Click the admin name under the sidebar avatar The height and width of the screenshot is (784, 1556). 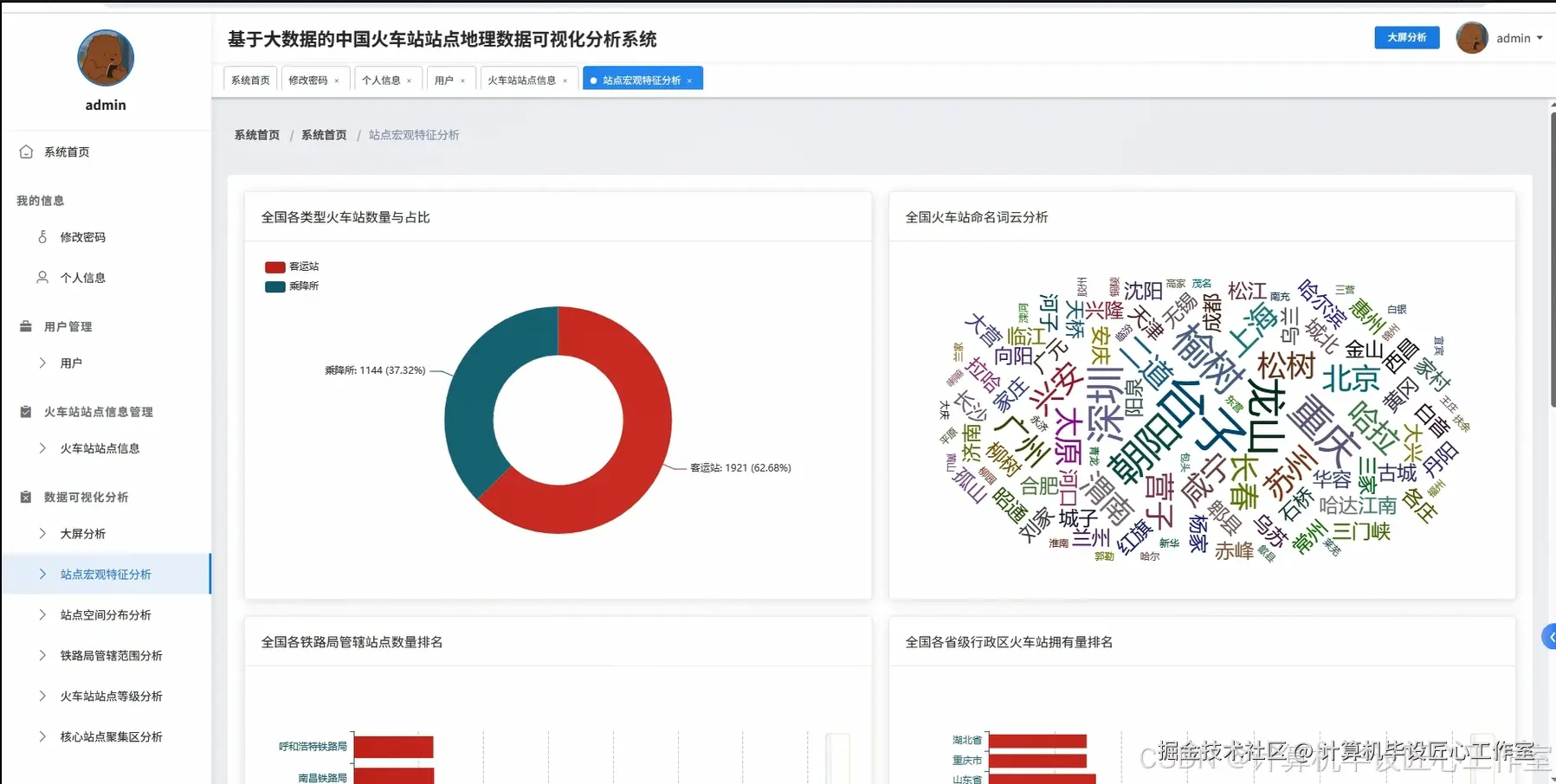coord(106,105)
